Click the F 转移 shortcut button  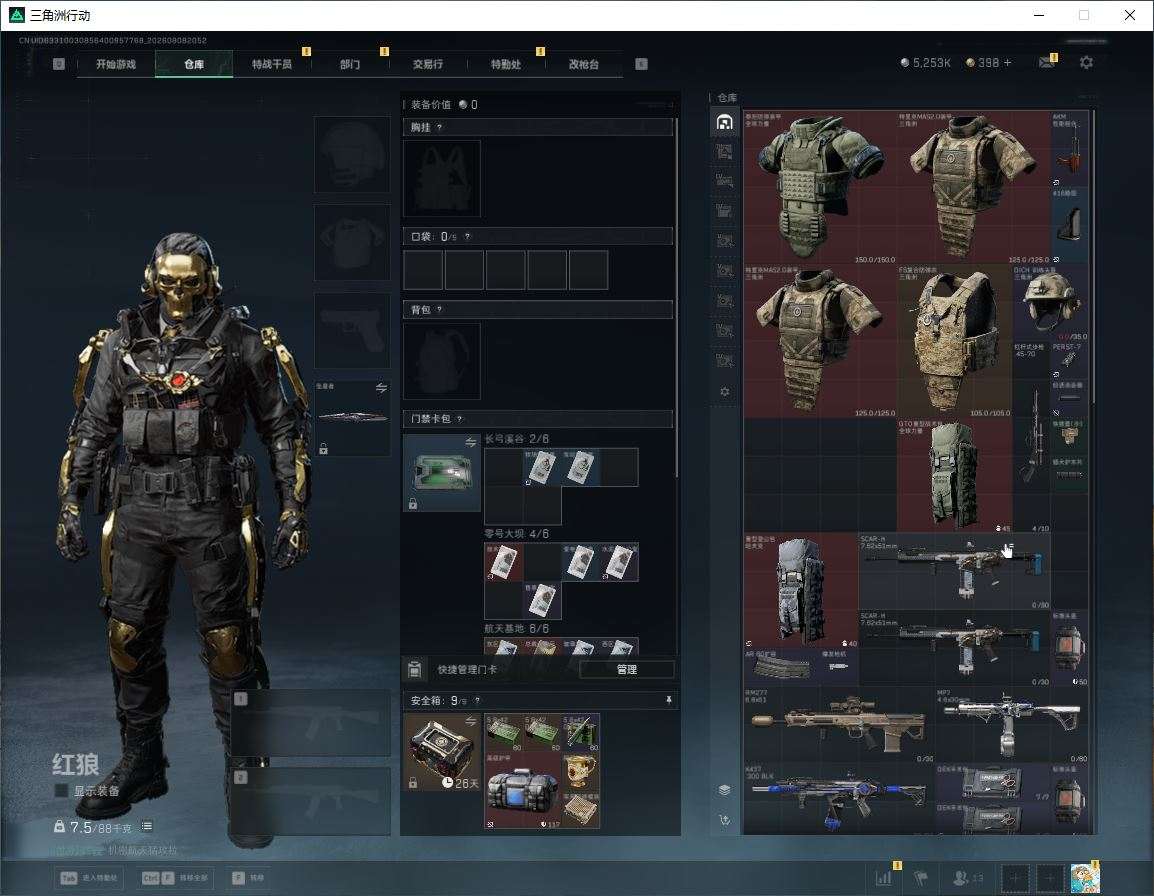(x=248, y=878)
